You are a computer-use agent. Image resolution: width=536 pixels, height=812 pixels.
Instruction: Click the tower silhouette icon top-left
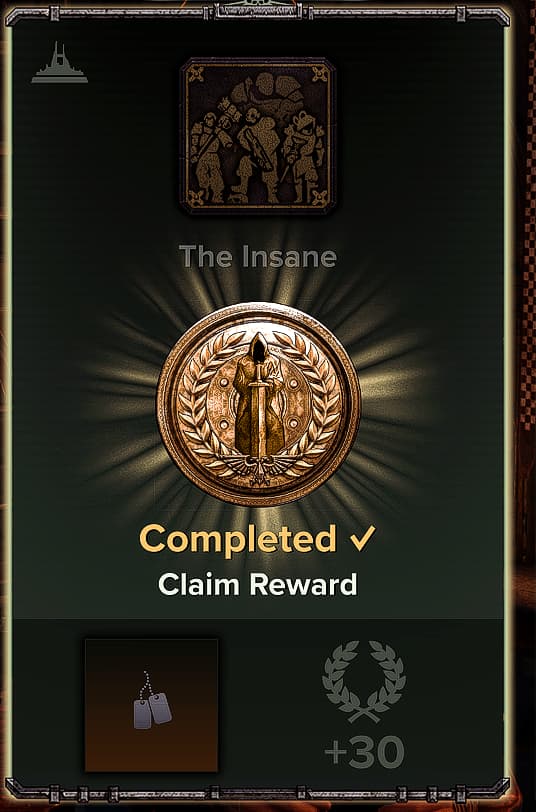pos(60,63)
